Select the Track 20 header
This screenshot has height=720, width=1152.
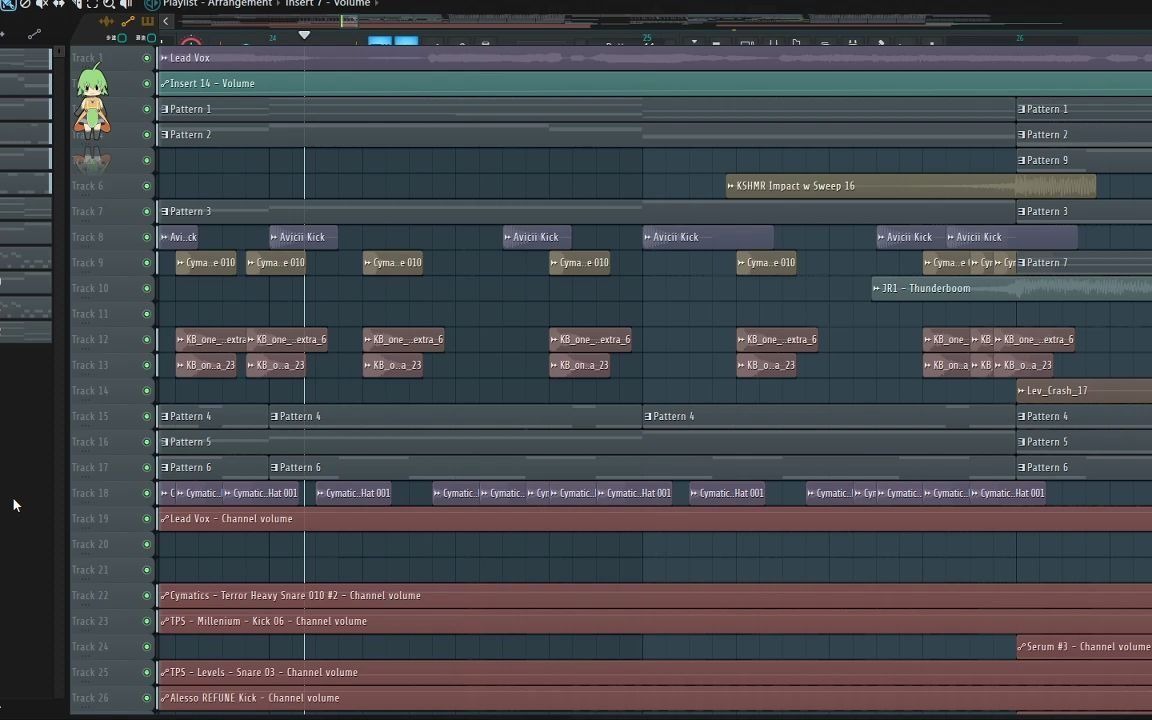112,544
